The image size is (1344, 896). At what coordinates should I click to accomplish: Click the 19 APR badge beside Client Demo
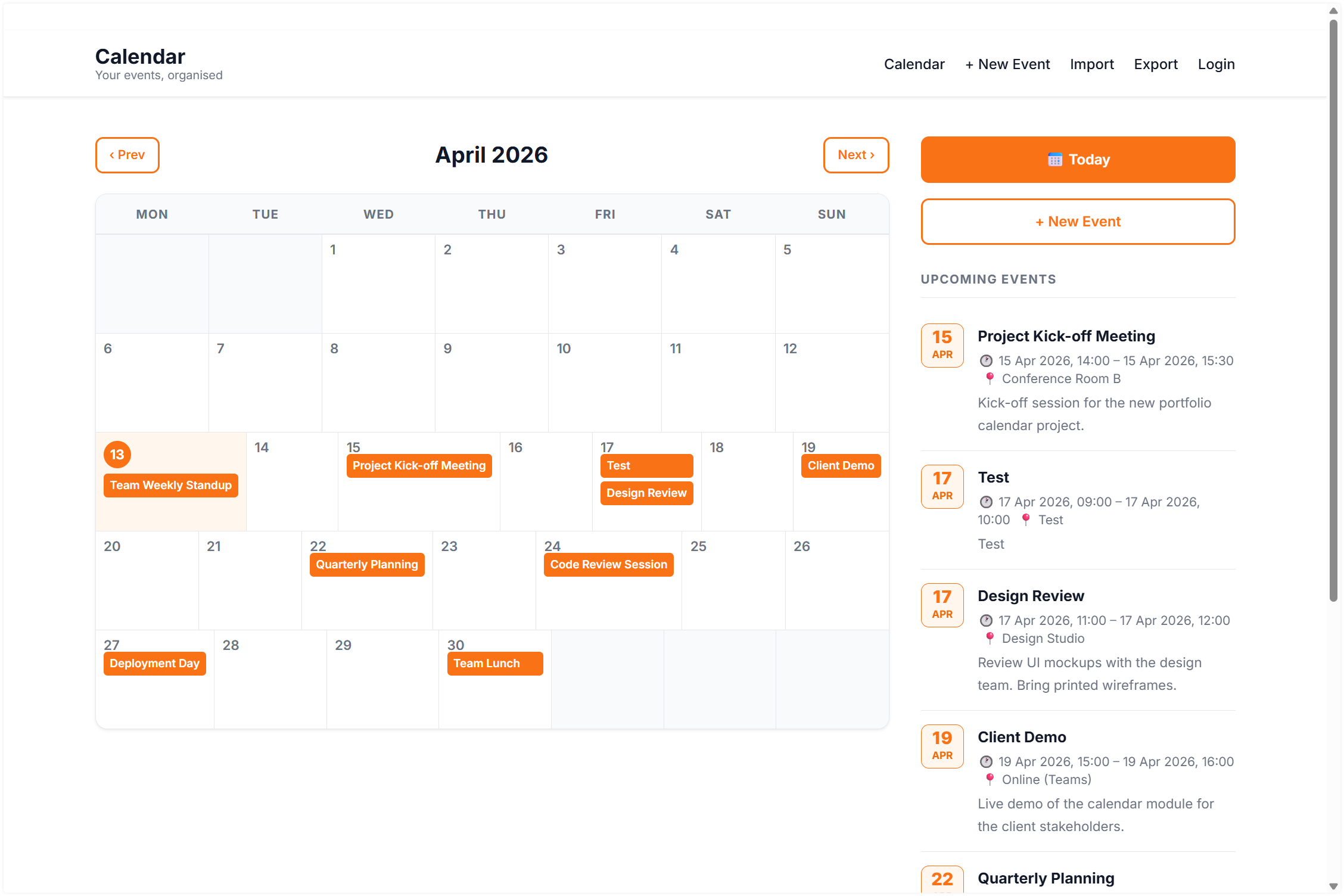coord(942,746)
